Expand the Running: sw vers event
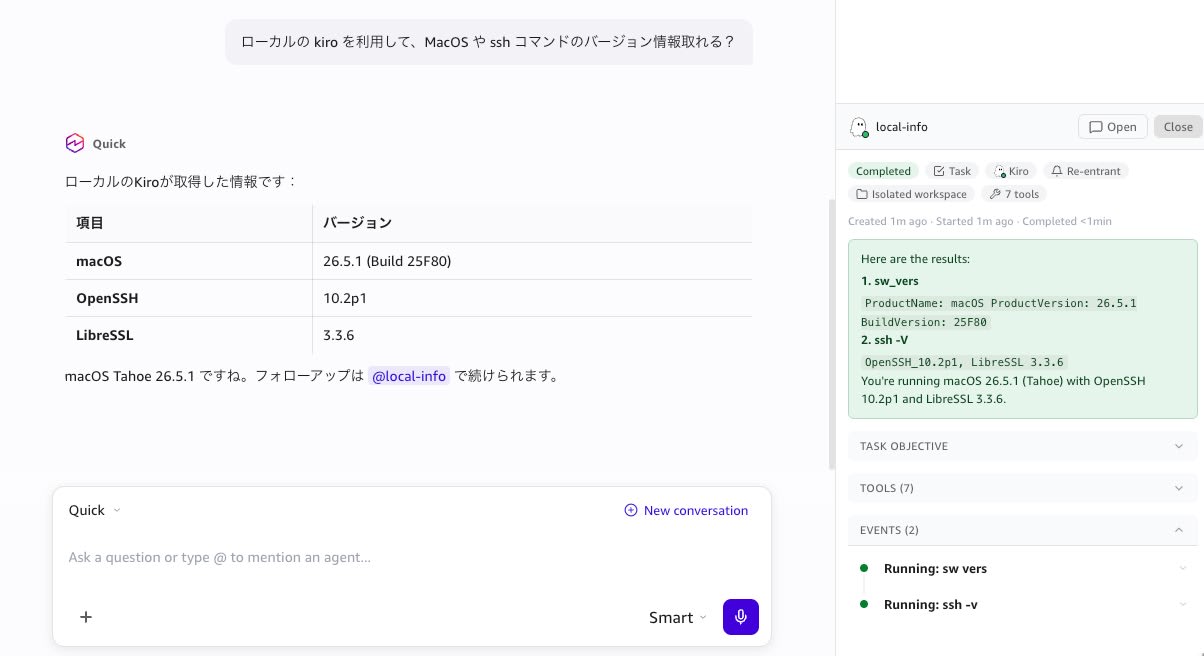The image size is (1204, 656). 1184,568
